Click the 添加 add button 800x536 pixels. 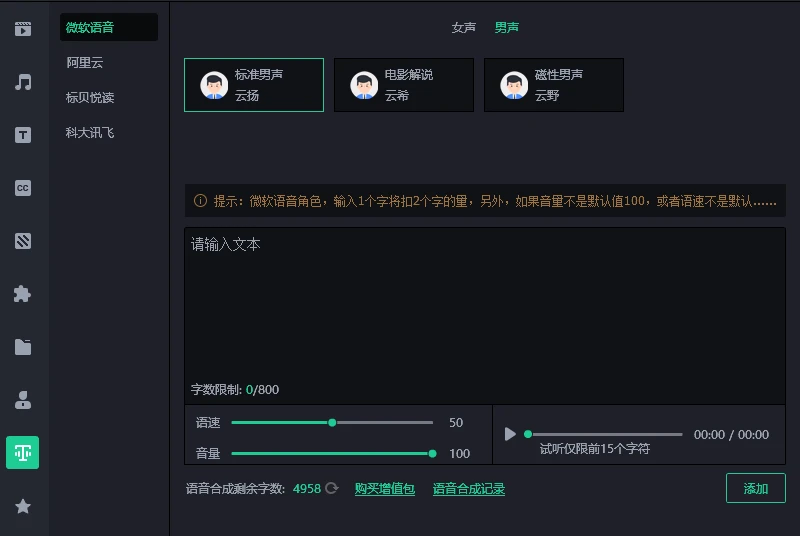point(756,489)
